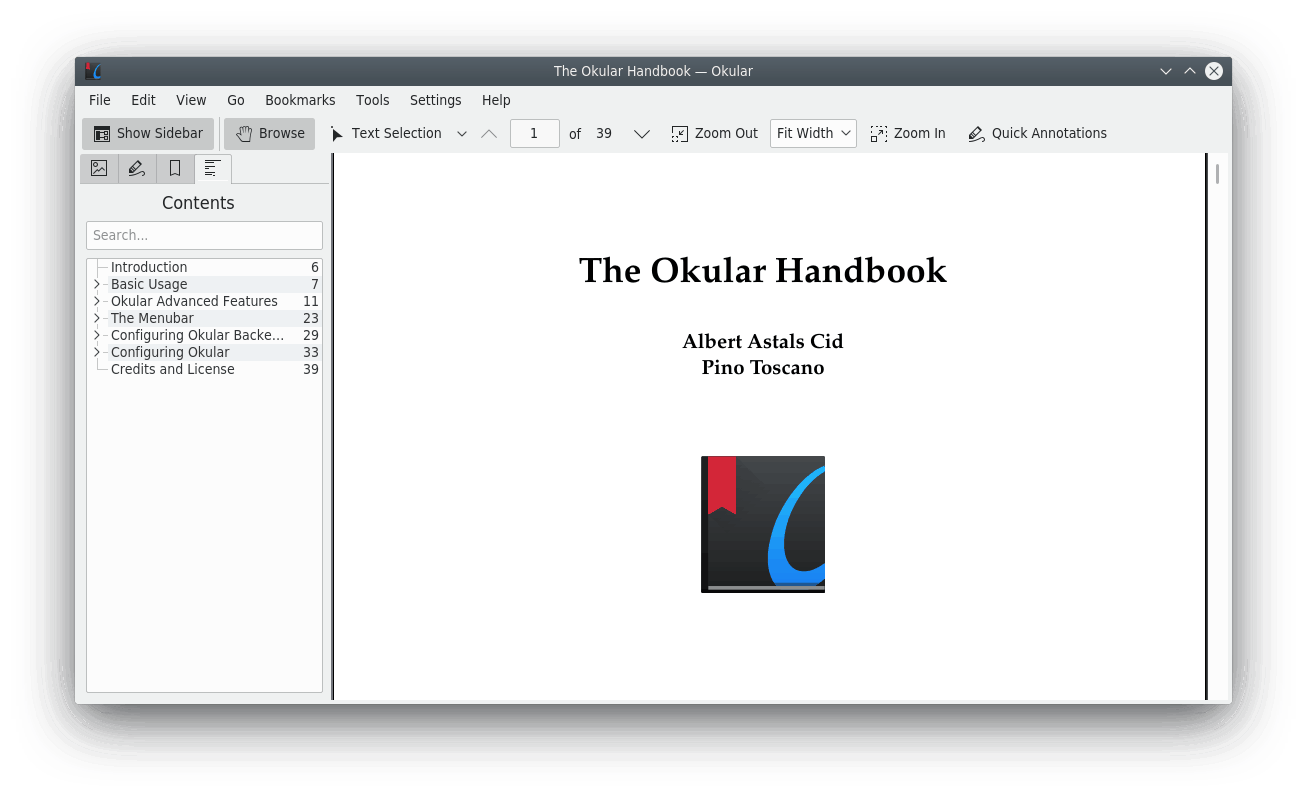The height and width of the screenshot is (797, 1307).
Task: Toggle the Show Sidebar button
Action: point(148,134)
